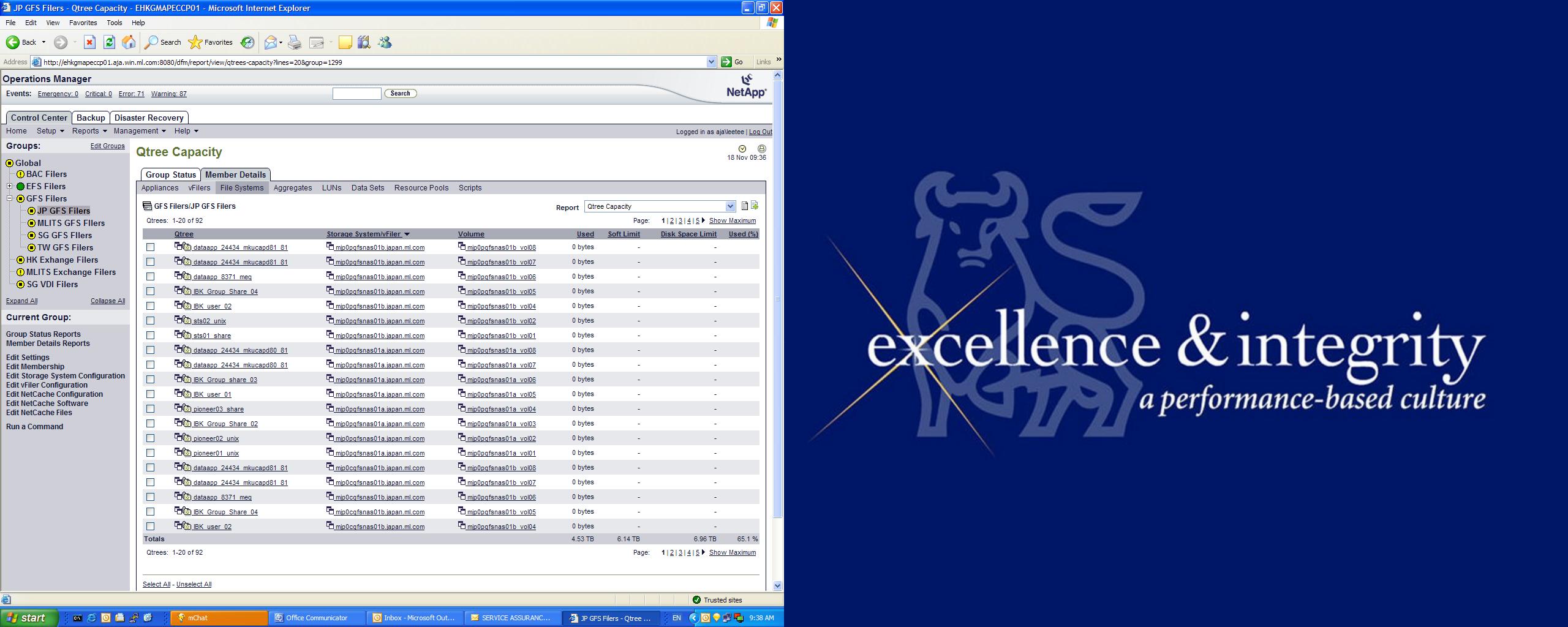This screenshot has height=627, width=1568.
Task: Tick the checkbox for sts01_share
Action: coord(151,336)
